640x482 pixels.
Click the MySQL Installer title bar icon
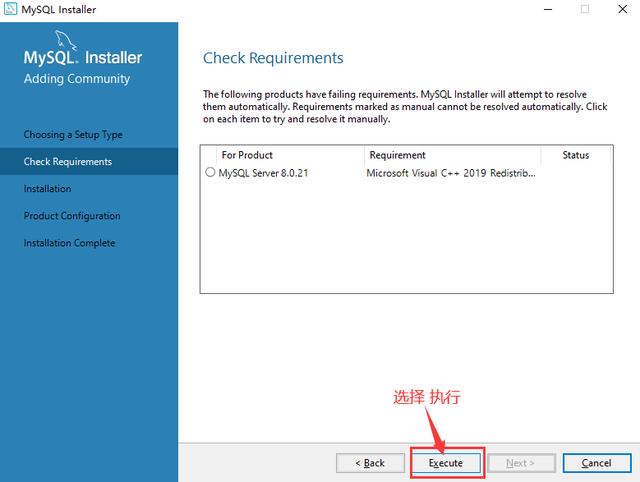point(10,9)
